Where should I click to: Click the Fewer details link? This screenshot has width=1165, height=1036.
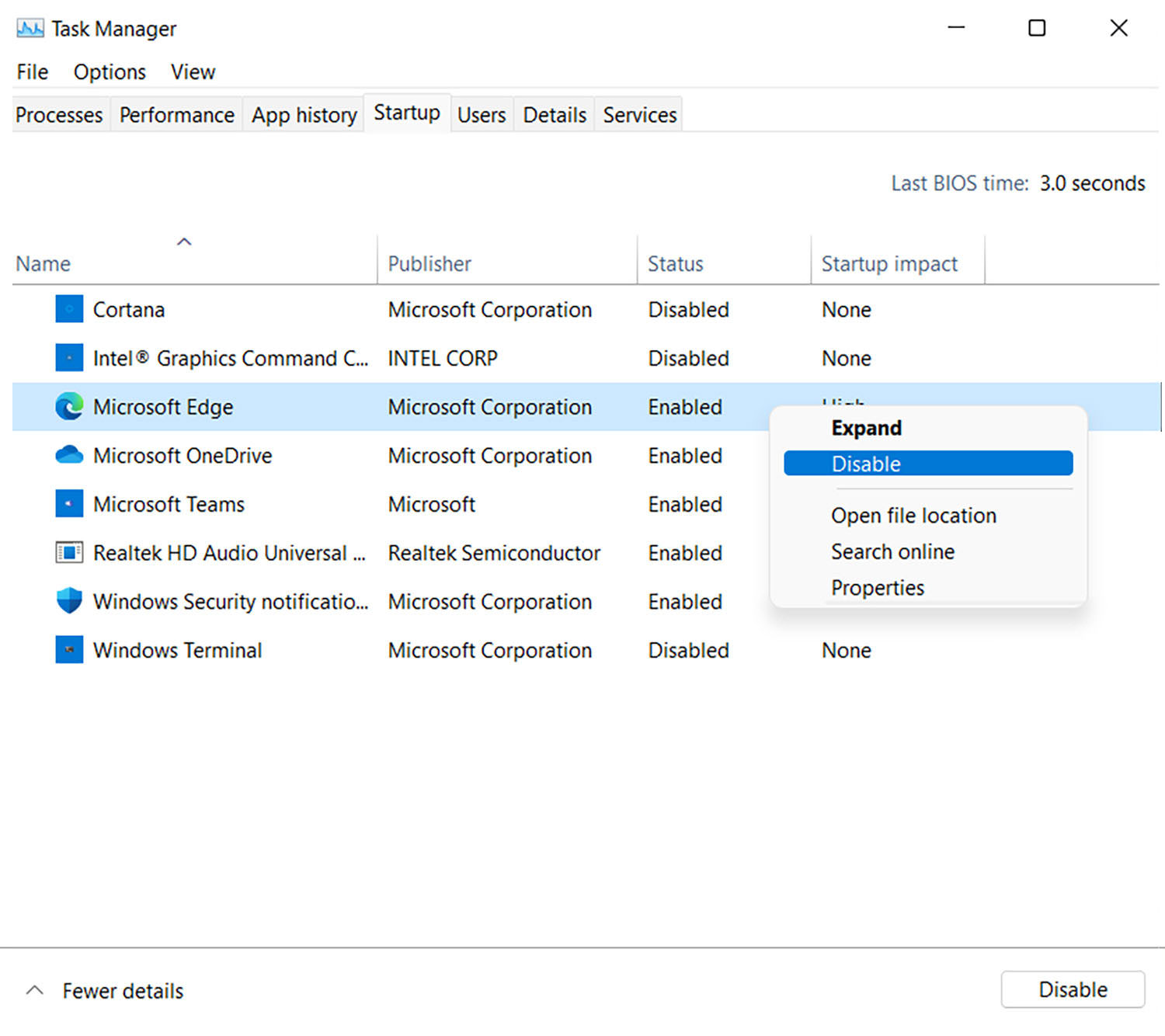click(x=123, y=991)
